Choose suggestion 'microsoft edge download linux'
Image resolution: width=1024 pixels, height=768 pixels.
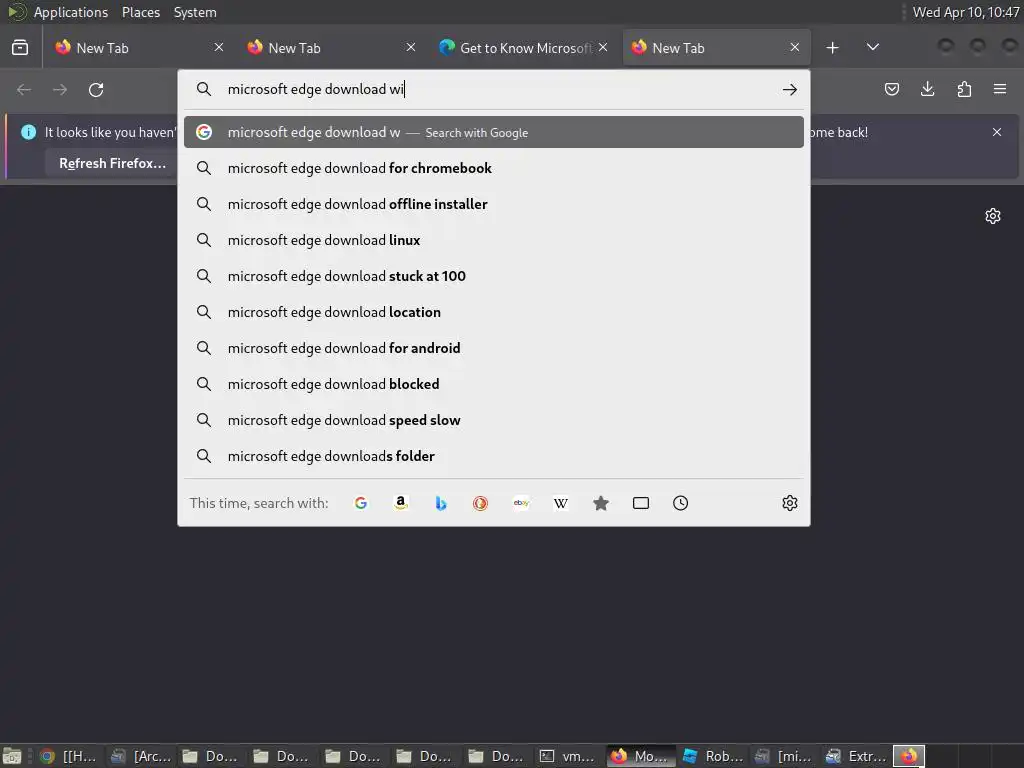coord(494,240)
